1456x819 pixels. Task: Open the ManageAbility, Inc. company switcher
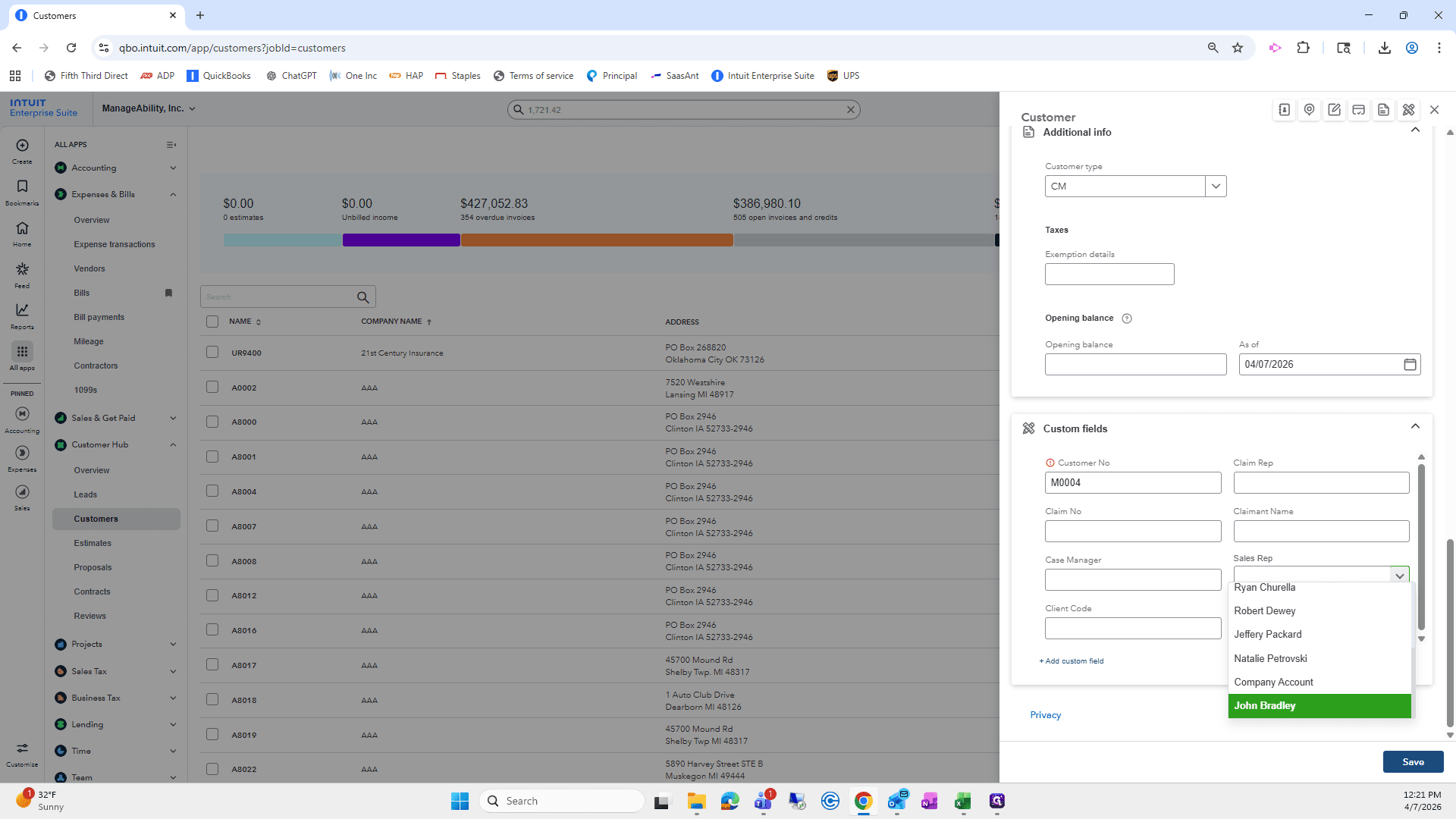coord(149,108)
